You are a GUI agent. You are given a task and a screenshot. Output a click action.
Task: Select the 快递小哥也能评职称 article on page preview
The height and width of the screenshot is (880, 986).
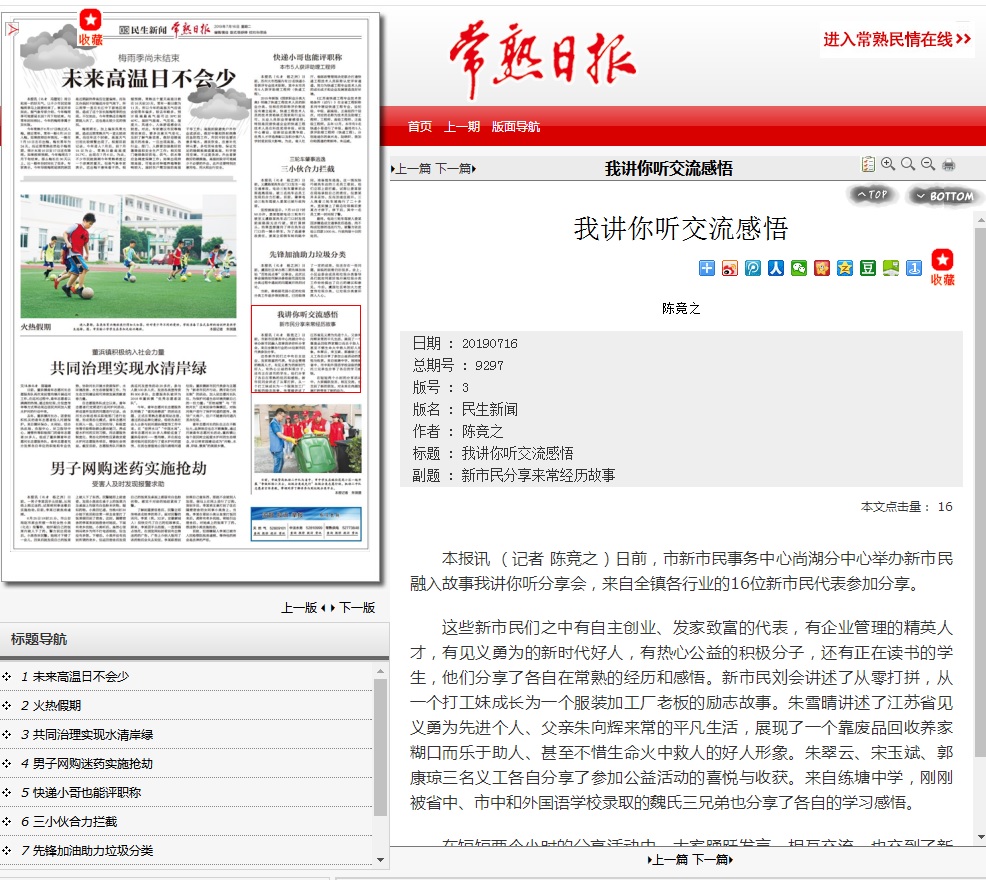click(x=307, y=99)
